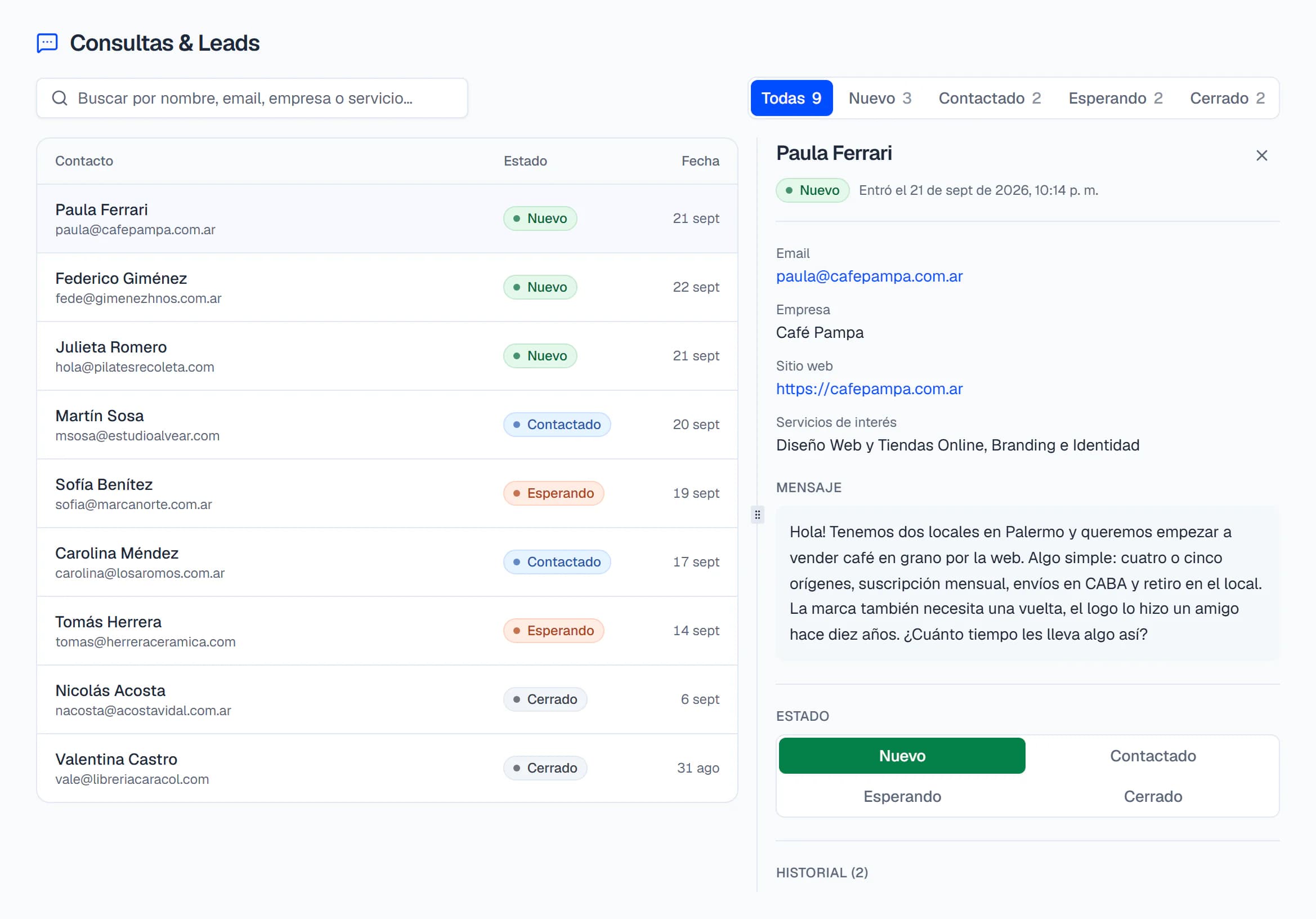The image size is (1316, 919).
Task: Click Cerrado badge in Nicolás Acosta row
Action: pyautogui.click(x=544, y=699)
